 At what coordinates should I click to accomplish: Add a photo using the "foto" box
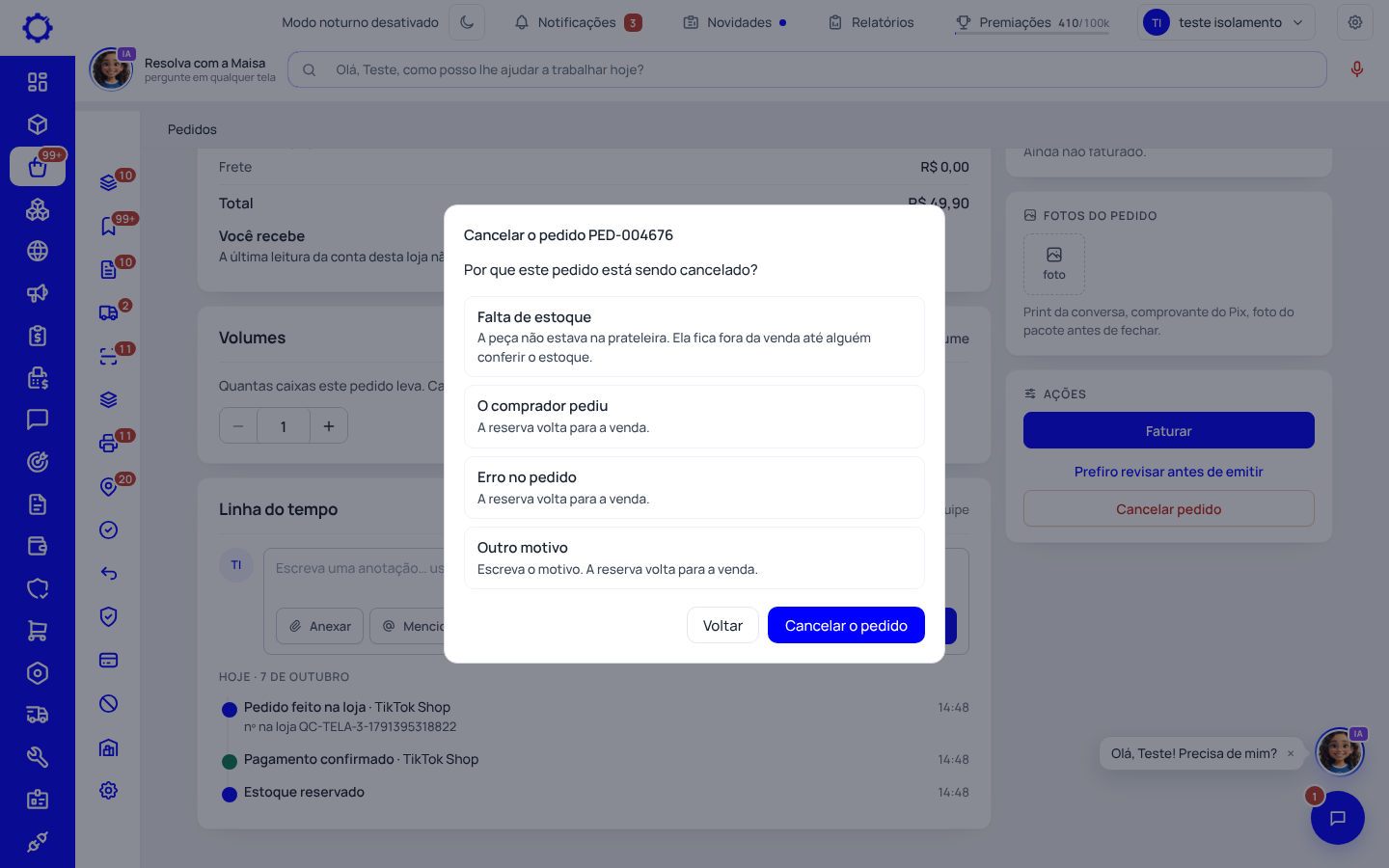pyautogui.click(x=1054, y=264)
